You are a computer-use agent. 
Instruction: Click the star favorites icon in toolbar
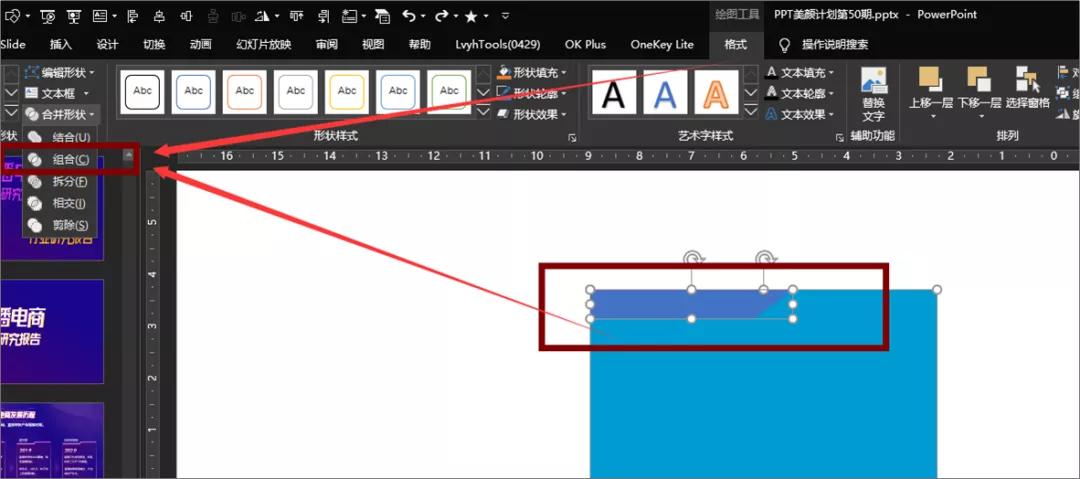(x=472, y=14)
